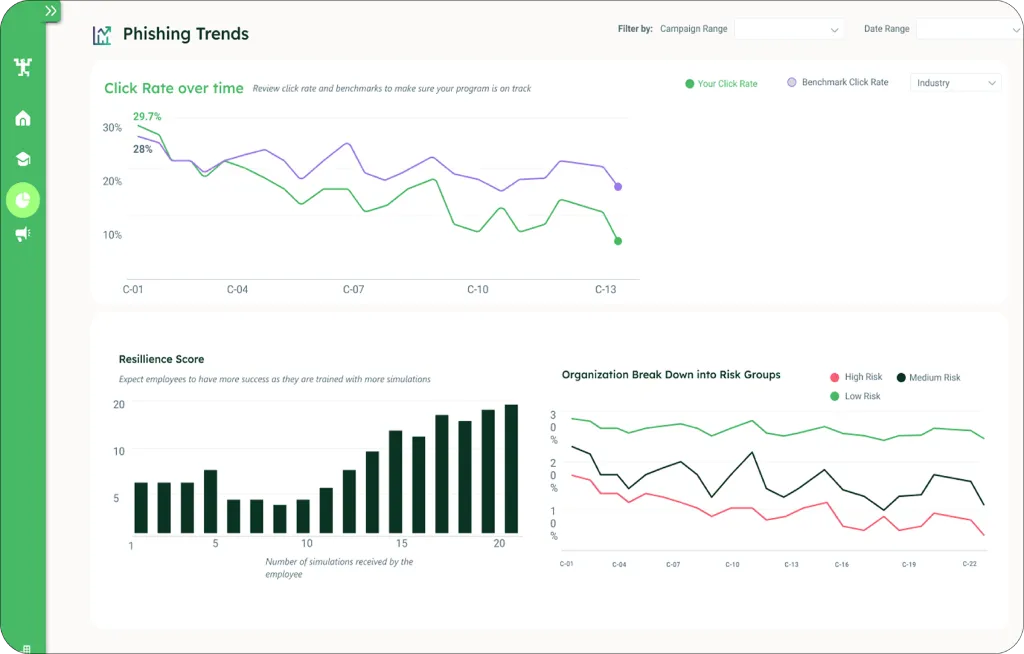
Task: Click the green end point of click rate line
Action: tap(618, 241)
